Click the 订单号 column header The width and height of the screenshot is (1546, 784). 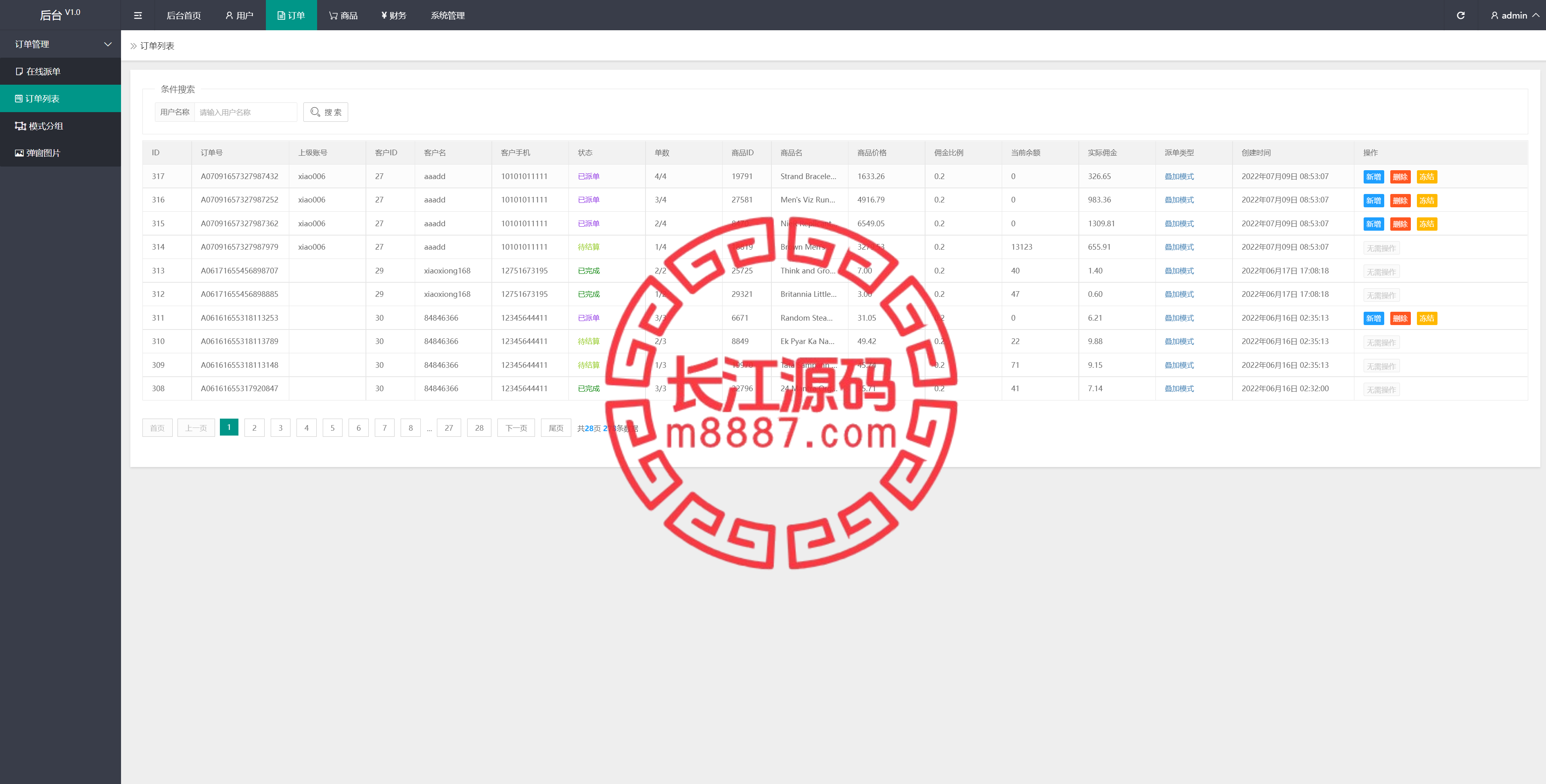click(x=211, y=153)
